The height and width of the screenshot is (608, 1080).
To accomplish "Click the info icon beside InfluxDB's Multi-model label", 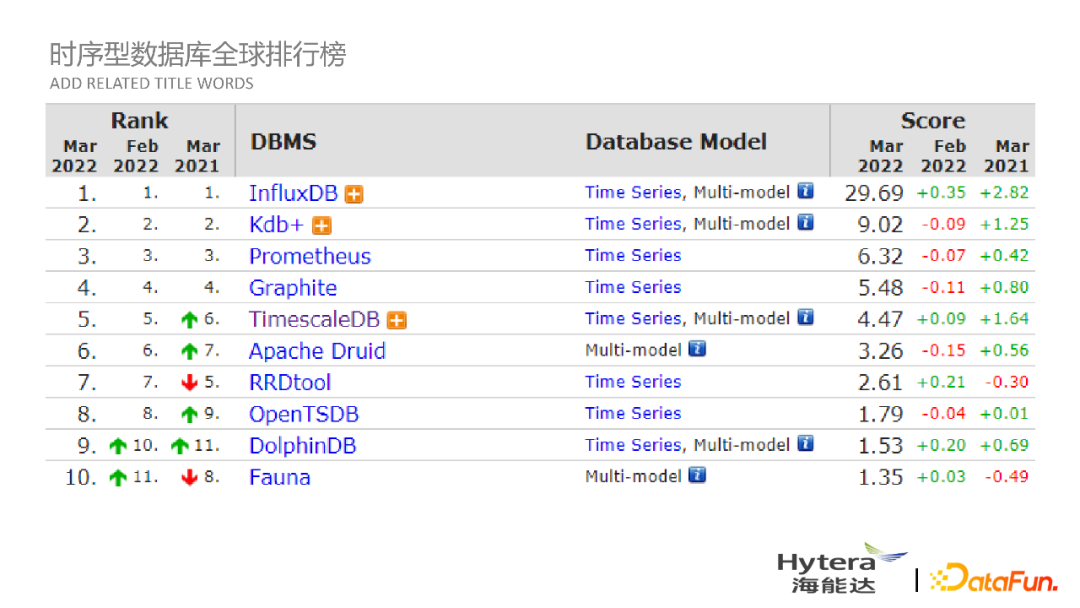I will click(x=805, y=191).
